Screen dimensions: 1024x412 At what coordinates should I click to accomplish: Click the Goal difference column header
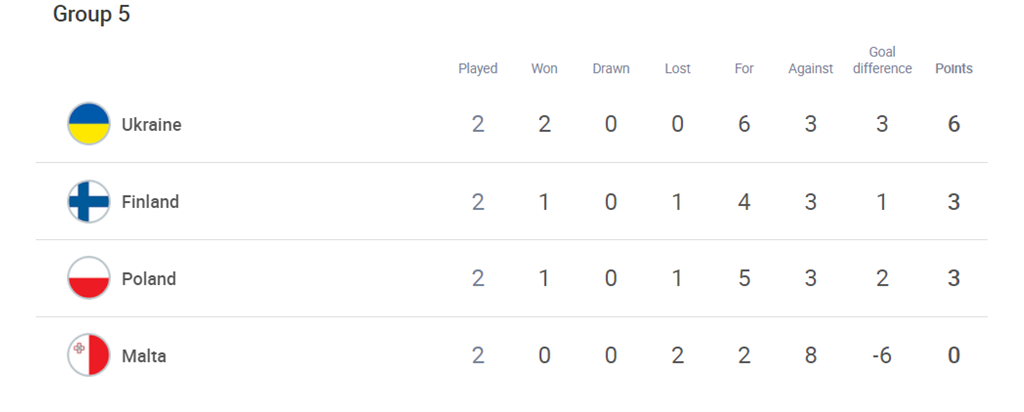(x=882, y=60)
